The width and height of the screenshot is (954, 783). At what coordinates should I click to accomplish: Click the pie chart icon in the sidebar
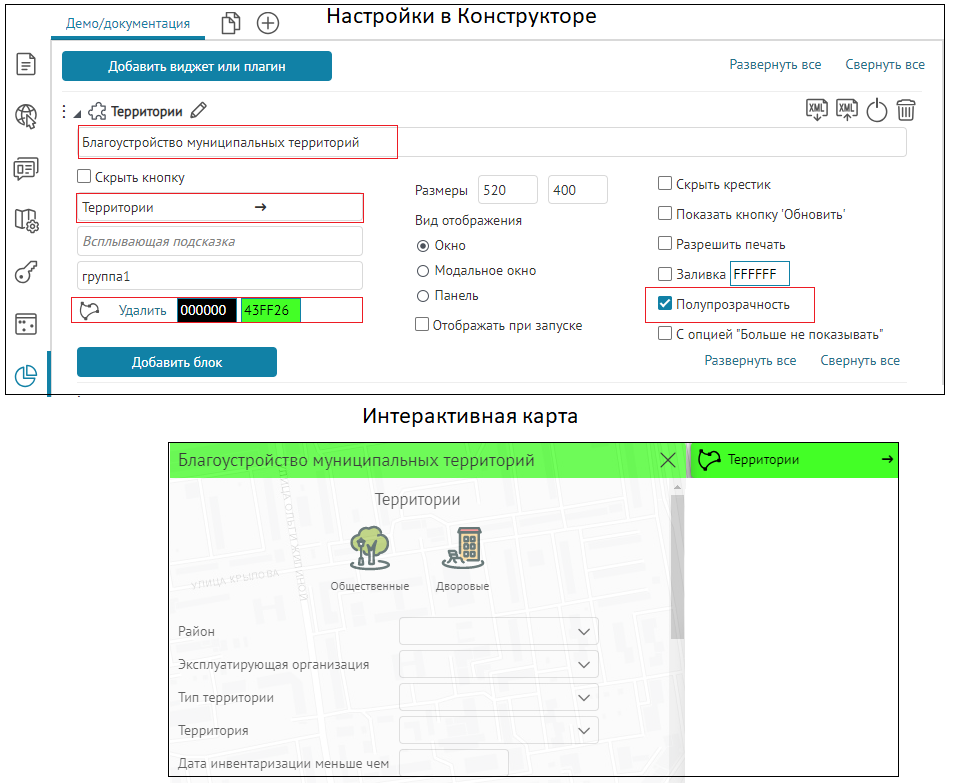click(26, 375)
